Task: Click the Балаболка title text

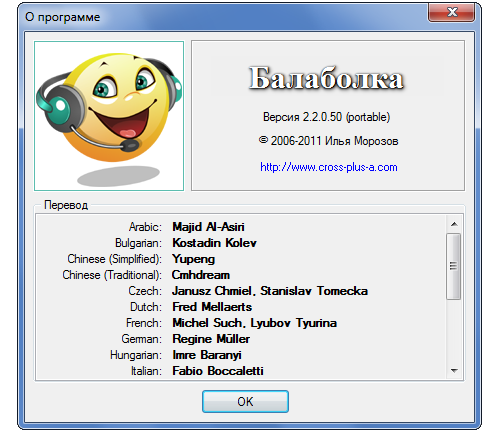Action: (326, 79)
